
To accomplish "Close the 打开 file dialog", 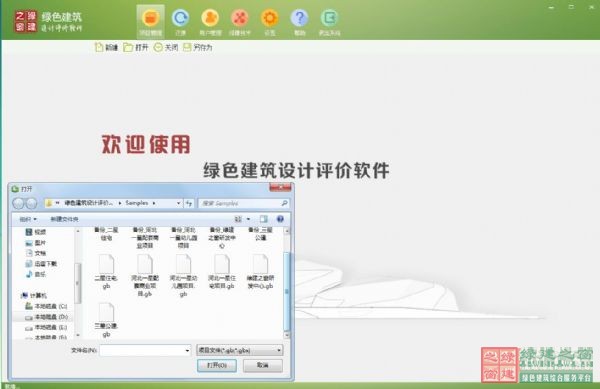I will click(280, 187).
